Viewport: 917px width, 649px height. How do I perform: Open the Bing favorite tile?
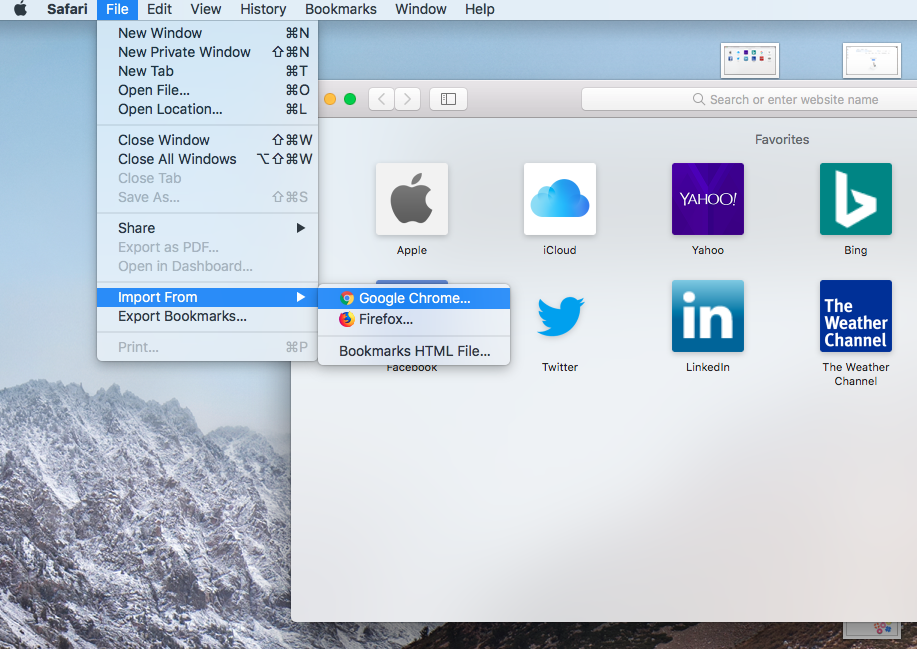[x=855, y=199]
